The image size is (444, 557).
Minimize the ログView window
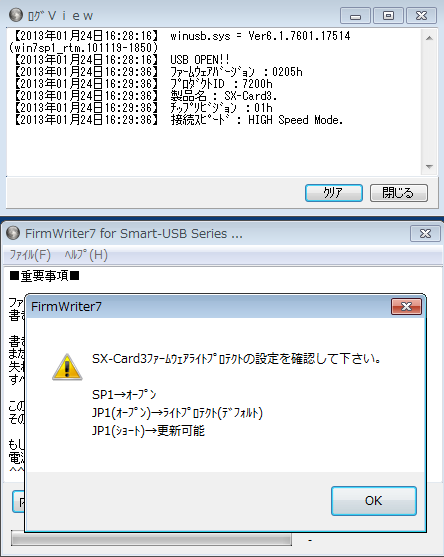(x=355, y=16)
